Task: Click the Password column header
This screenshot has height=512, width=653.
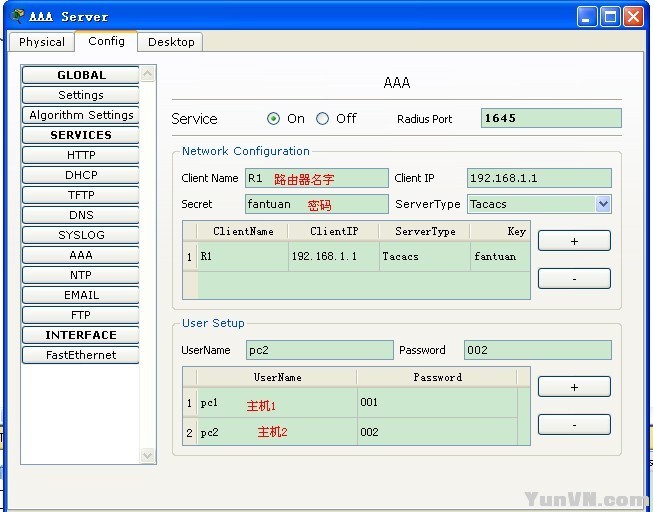Action: pos(437,377)
